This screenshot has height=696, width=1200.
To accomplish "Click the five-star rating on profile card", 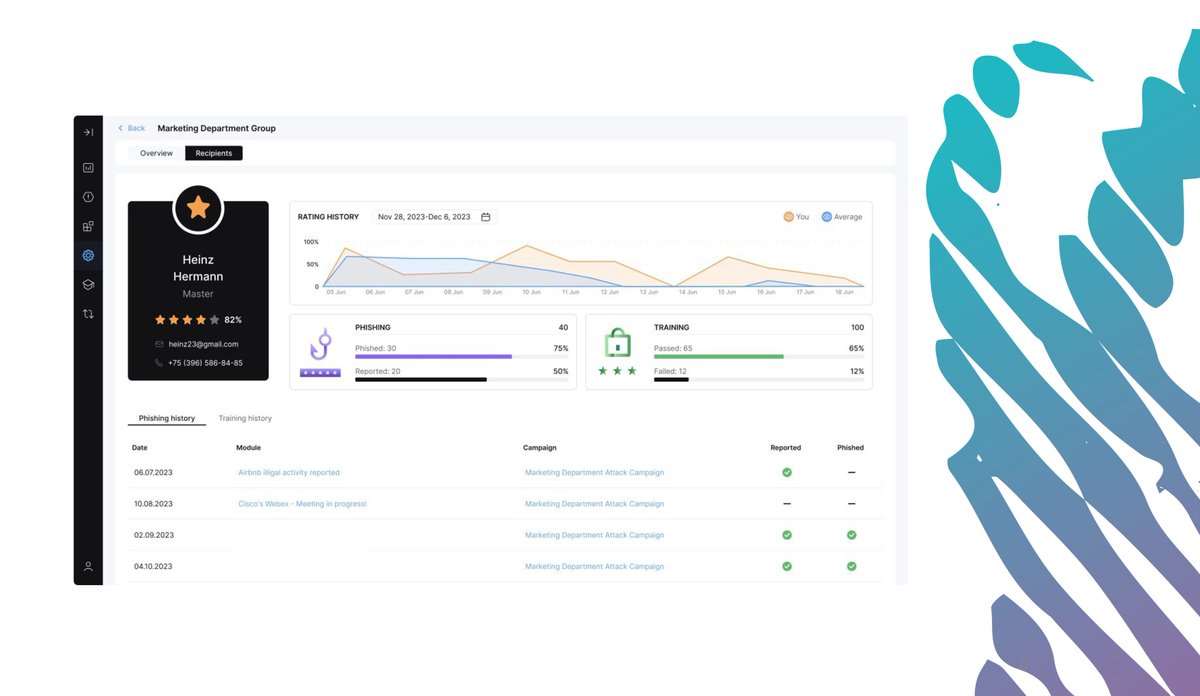I will tap(187, 320).
